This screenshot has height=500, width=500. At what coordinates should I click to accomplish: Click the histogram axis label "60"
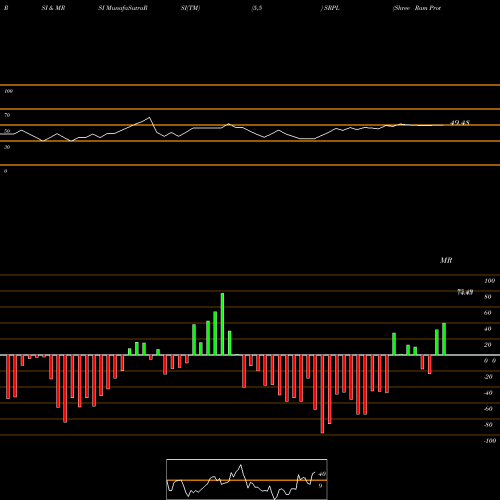coord(488,313)
